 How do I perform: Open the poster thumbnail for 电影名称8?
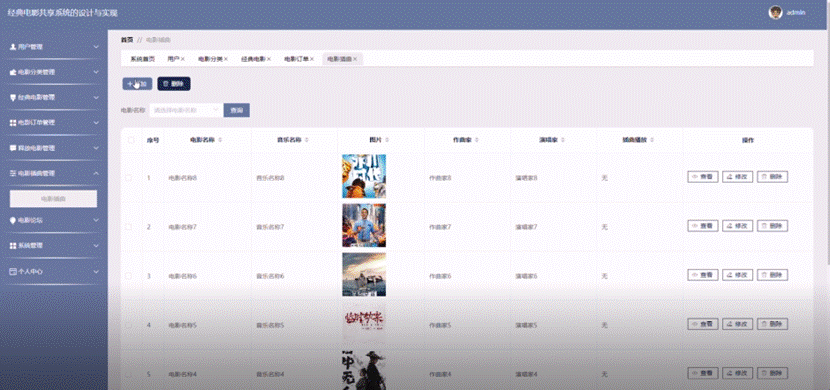click(364, 176)
